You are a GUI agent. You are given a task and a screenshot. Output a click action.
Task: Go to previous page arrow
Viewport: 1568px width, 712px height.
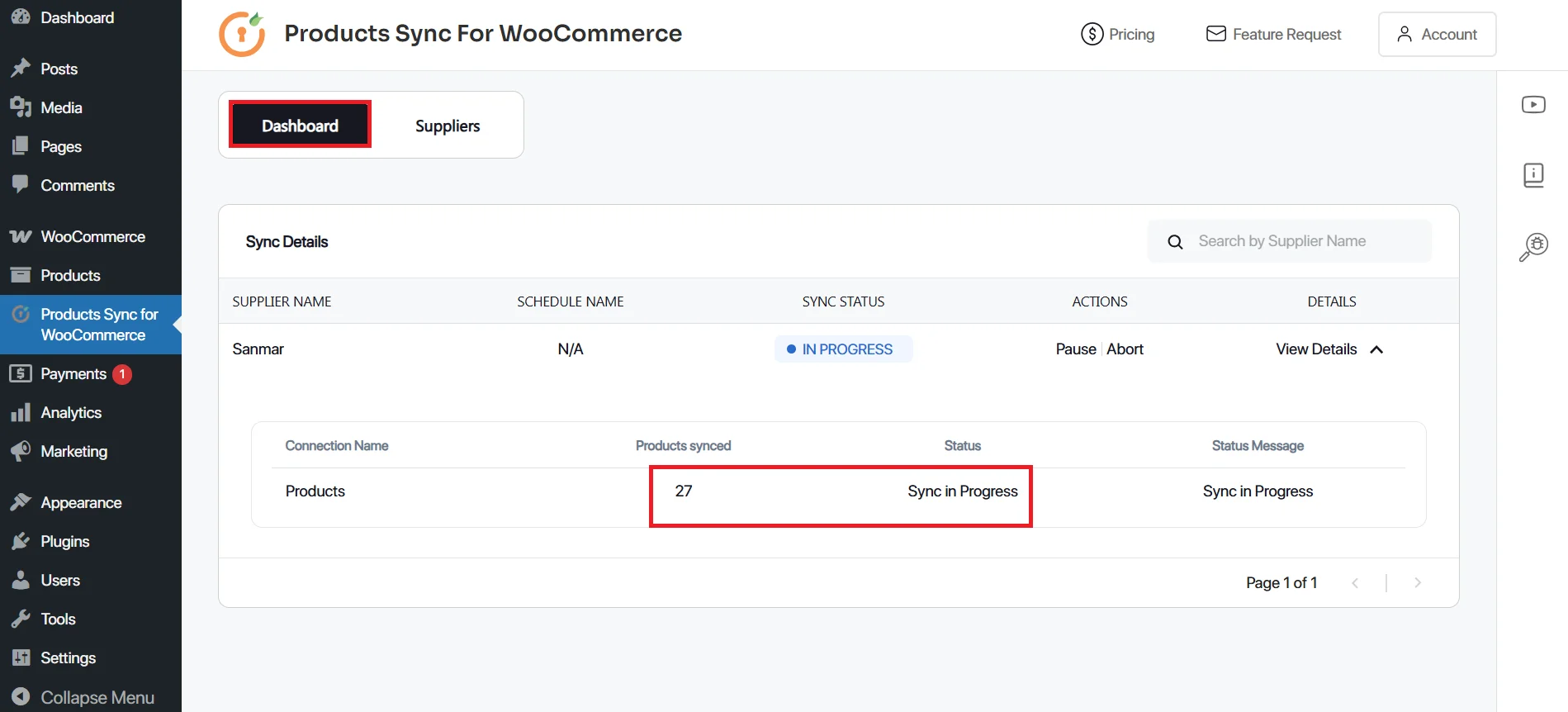point(1355,582)
